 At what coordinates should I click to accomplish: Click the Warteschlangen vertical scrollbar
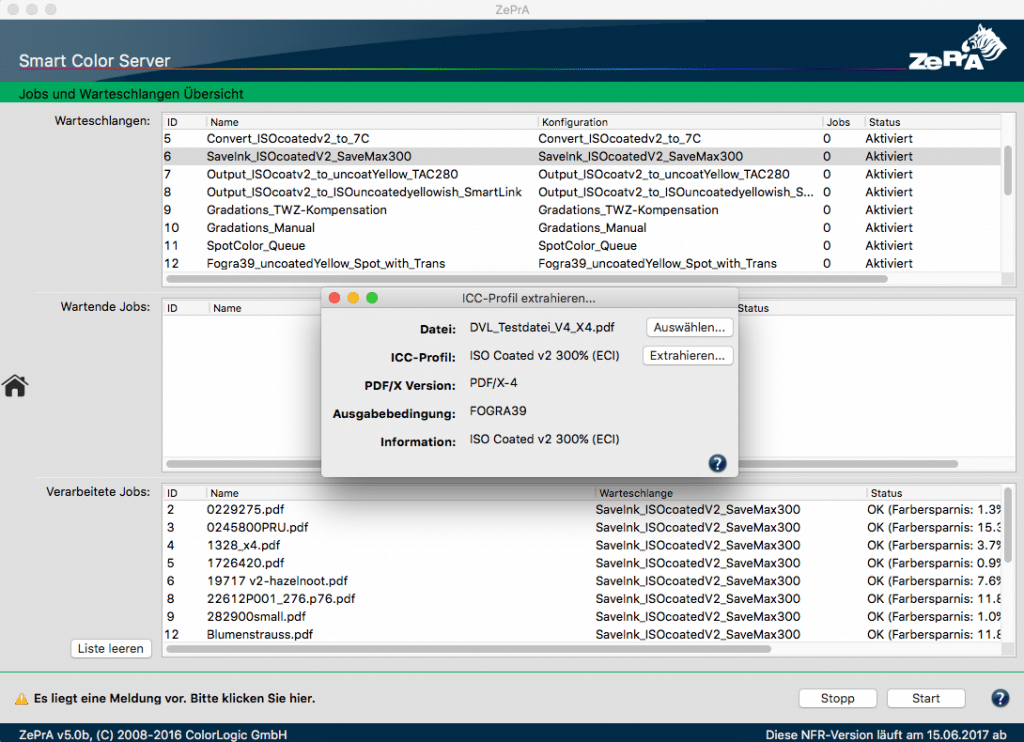[x=1008, y=170]
